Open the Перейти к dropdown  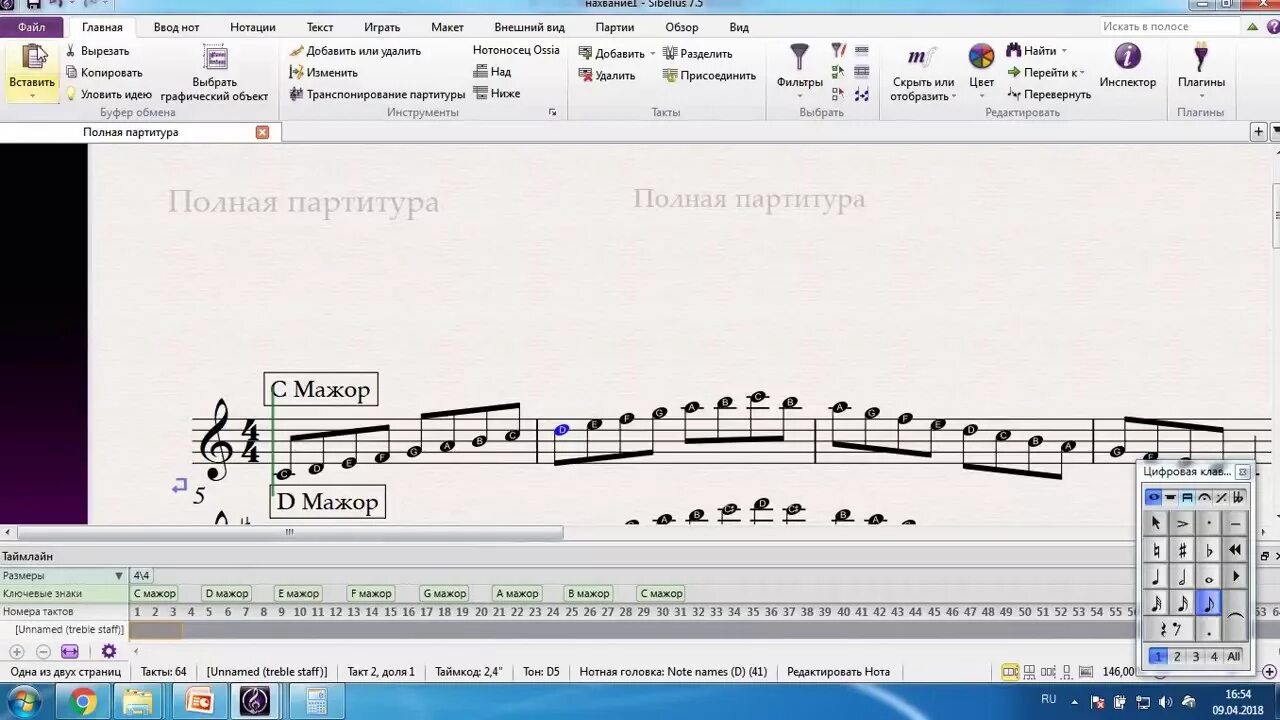[x=1083, y=72]
